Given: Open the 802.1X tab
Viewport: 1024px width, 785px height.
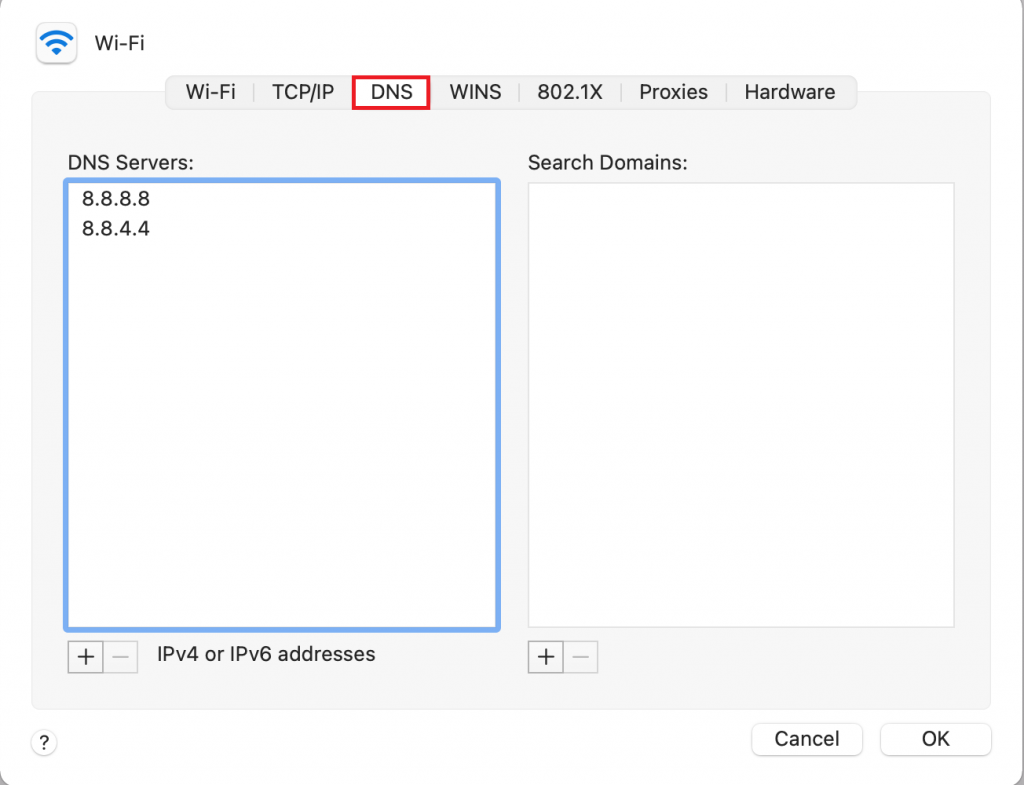Looking at the screenshot, I should 569,92.
